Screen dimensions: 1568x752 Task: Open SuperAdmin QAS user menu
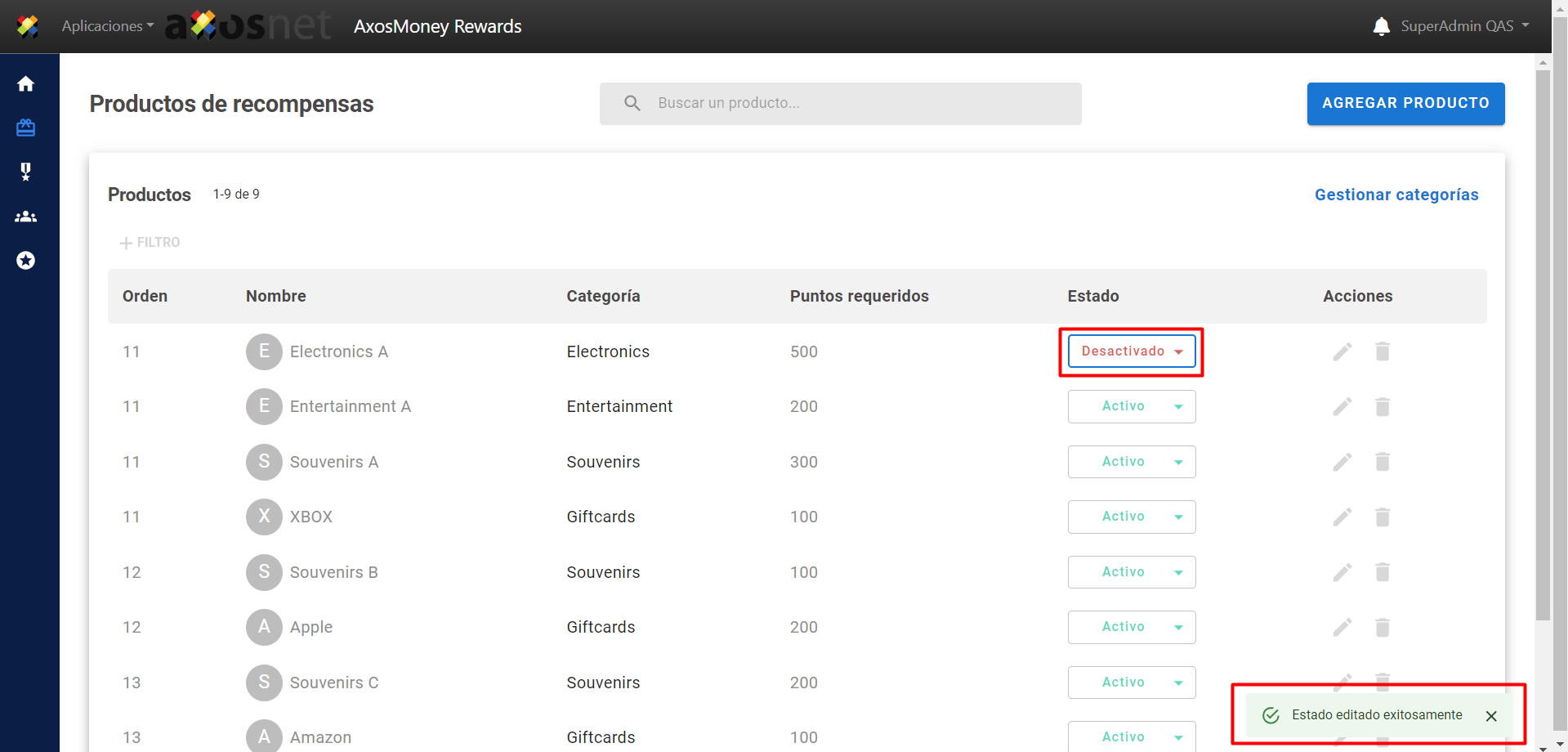click(x=1464, y=26)
